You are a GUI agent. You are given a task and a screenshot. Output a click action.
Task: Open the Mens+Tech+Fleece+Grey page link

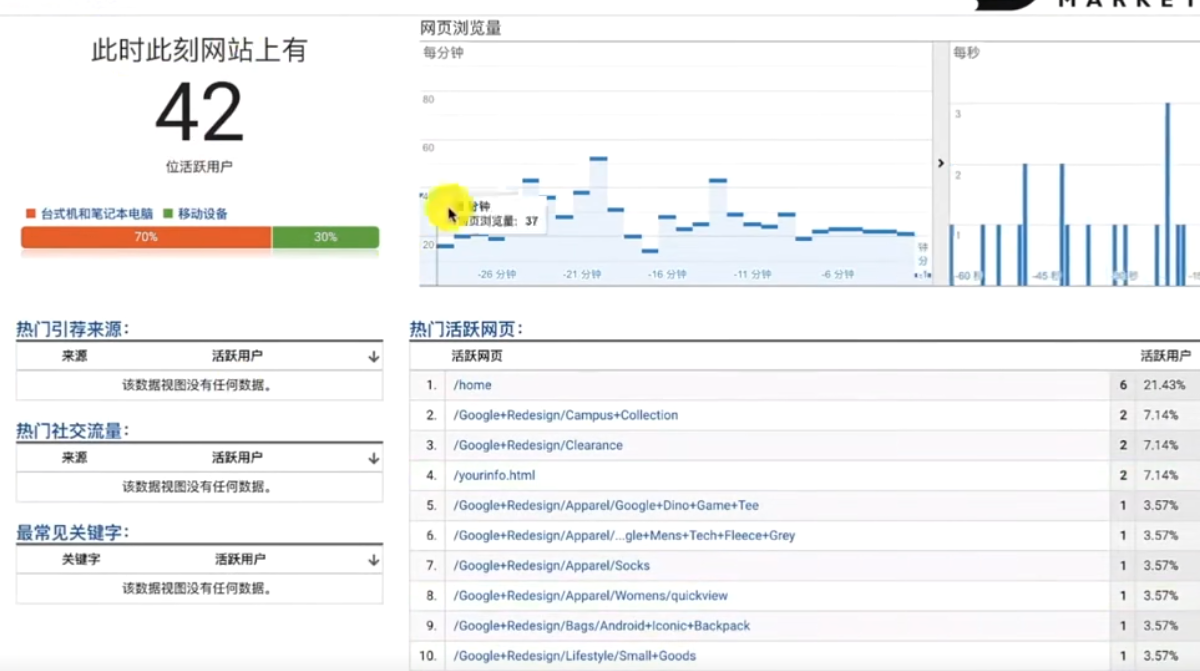(623, 535)
